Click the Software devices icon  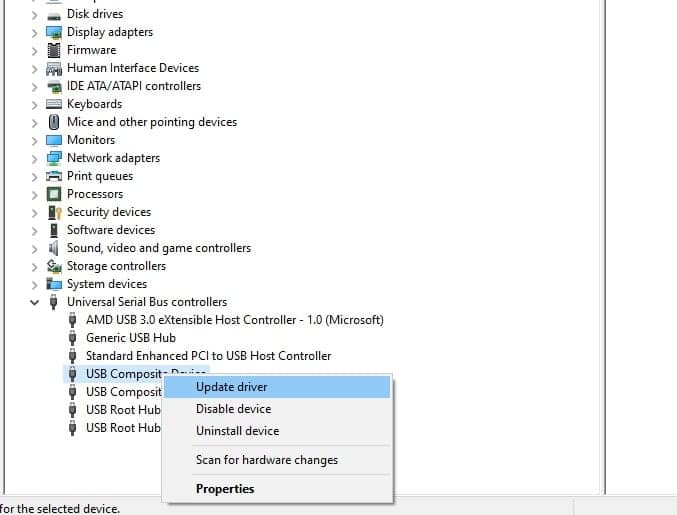(54, 230)
